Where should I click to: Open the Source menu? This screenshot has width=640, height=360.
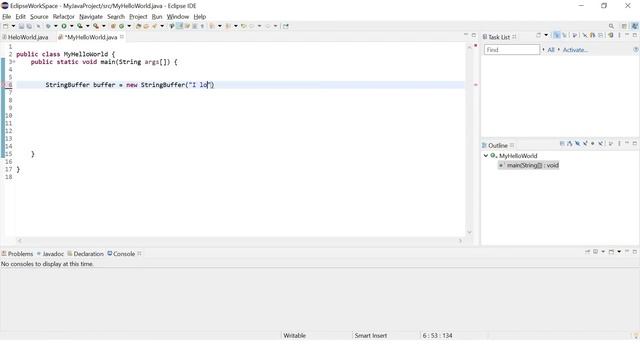(39, 17)
